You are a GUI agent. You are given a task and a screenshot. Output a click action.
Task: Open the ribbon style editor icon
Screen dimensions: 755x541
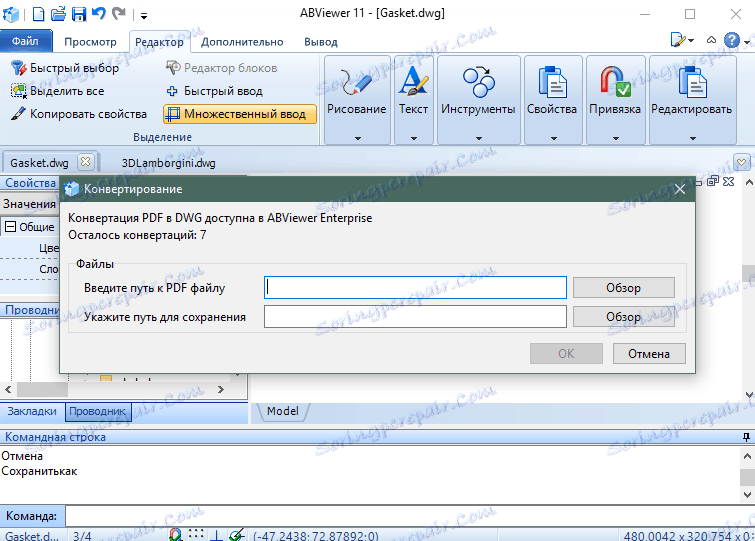point(678,40)
